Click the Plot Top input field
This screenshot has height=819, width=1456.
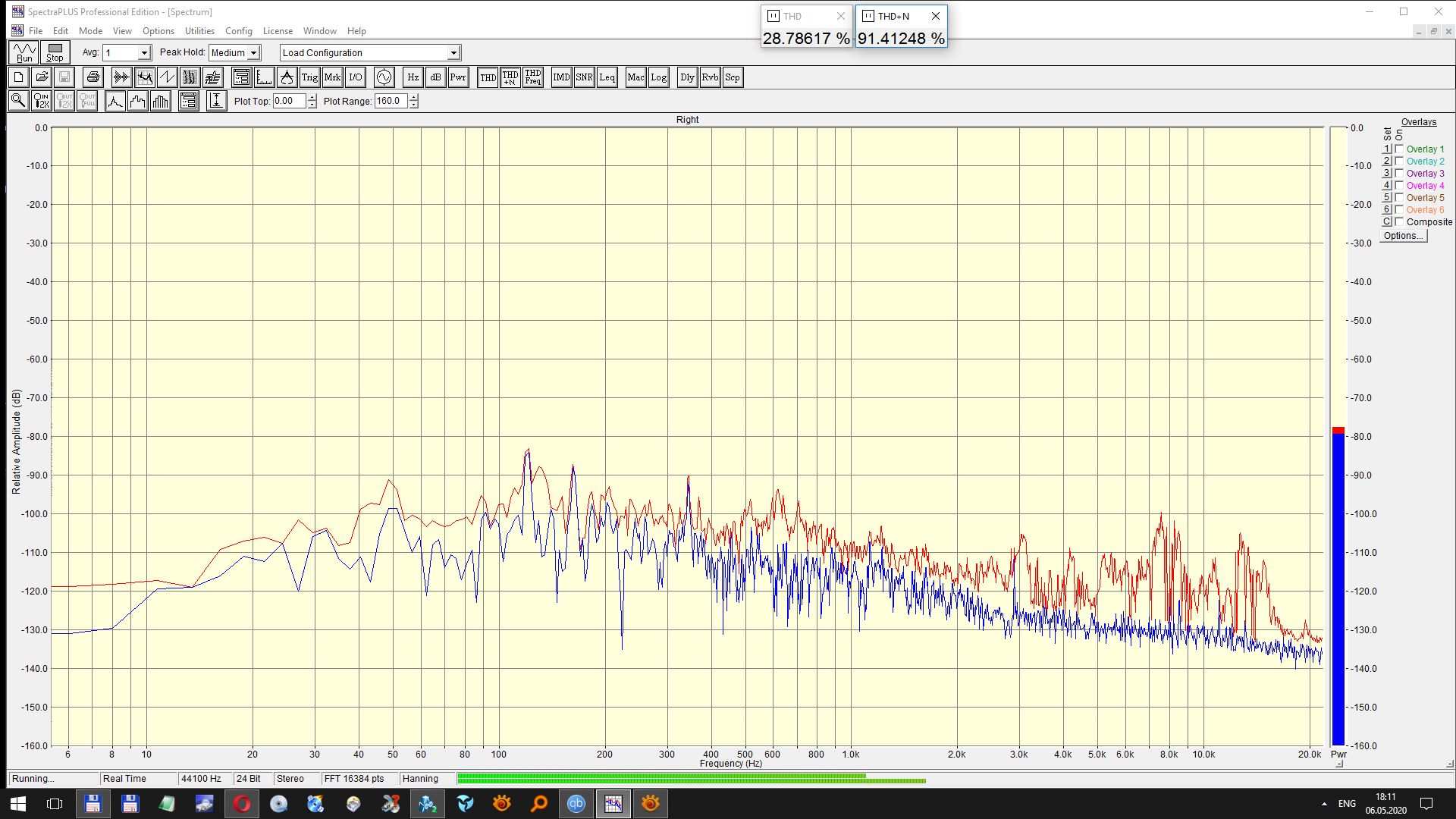289,101
